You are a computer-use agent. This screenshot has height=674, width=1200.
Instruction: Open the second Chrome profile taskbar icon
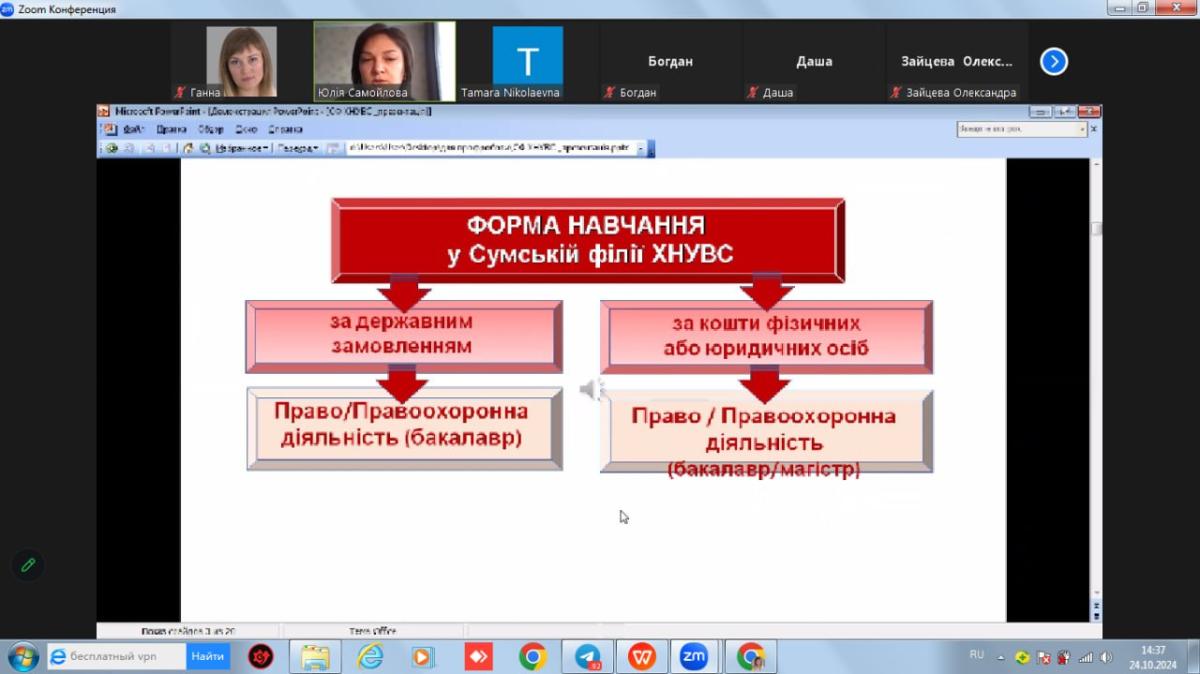[750, 657]
